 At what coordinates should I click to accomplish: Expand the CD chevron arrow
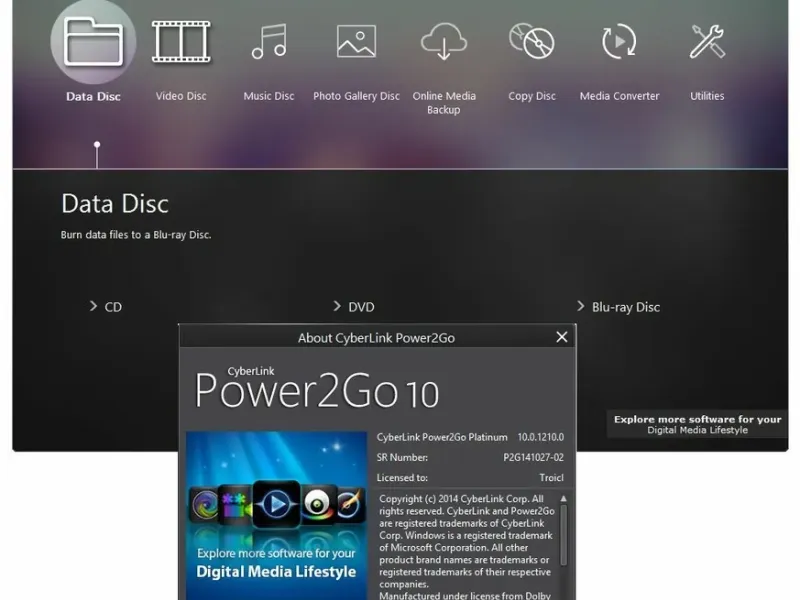93,306
